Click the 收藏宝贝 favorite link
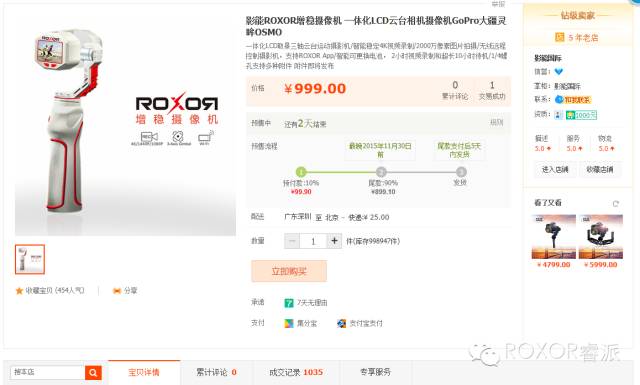 coord(55,291)
